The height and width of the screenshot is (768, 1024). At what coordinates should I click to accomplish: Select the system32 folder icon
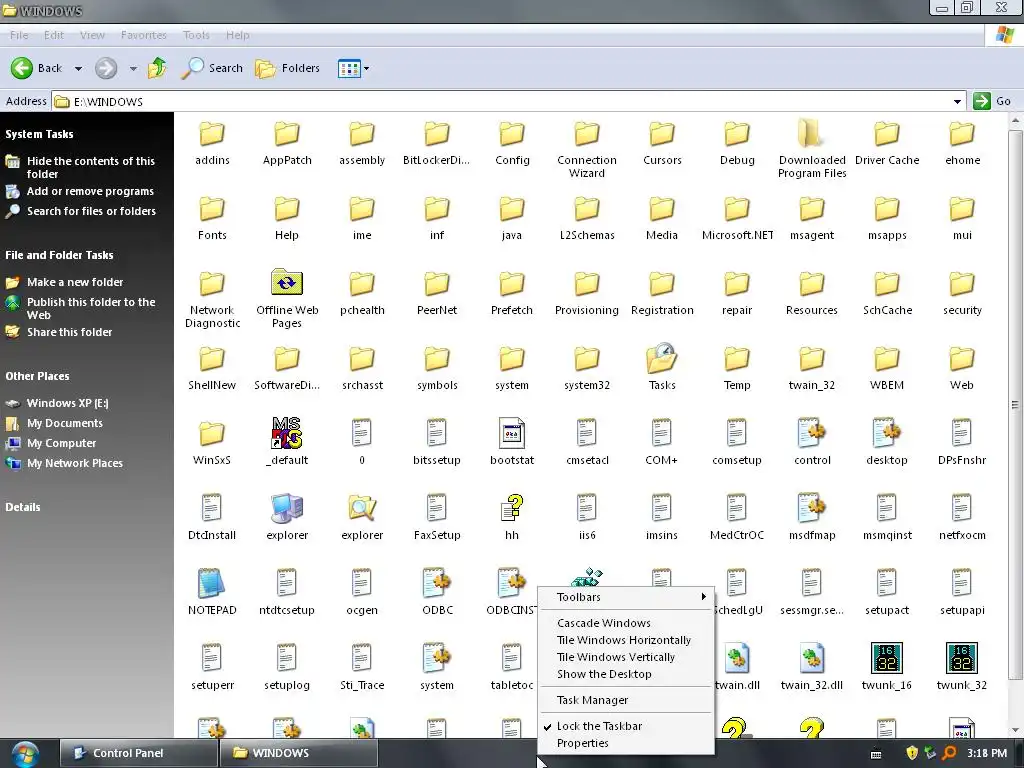click(x=586, y=359)
